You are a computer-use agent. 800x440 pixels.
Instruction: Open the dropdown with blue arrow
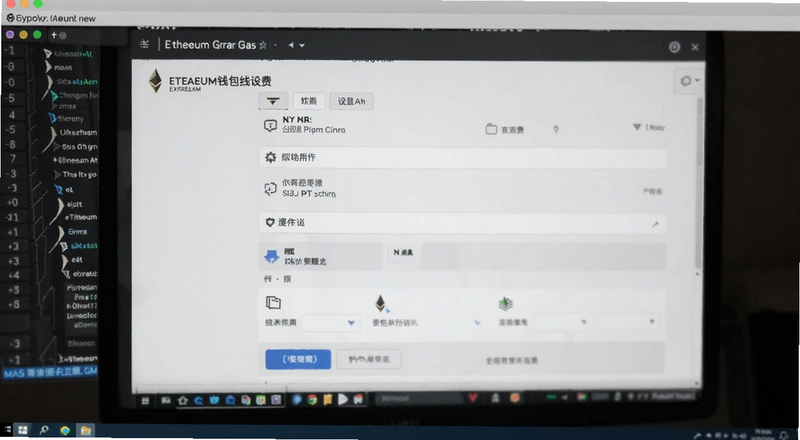pos(331,323)
